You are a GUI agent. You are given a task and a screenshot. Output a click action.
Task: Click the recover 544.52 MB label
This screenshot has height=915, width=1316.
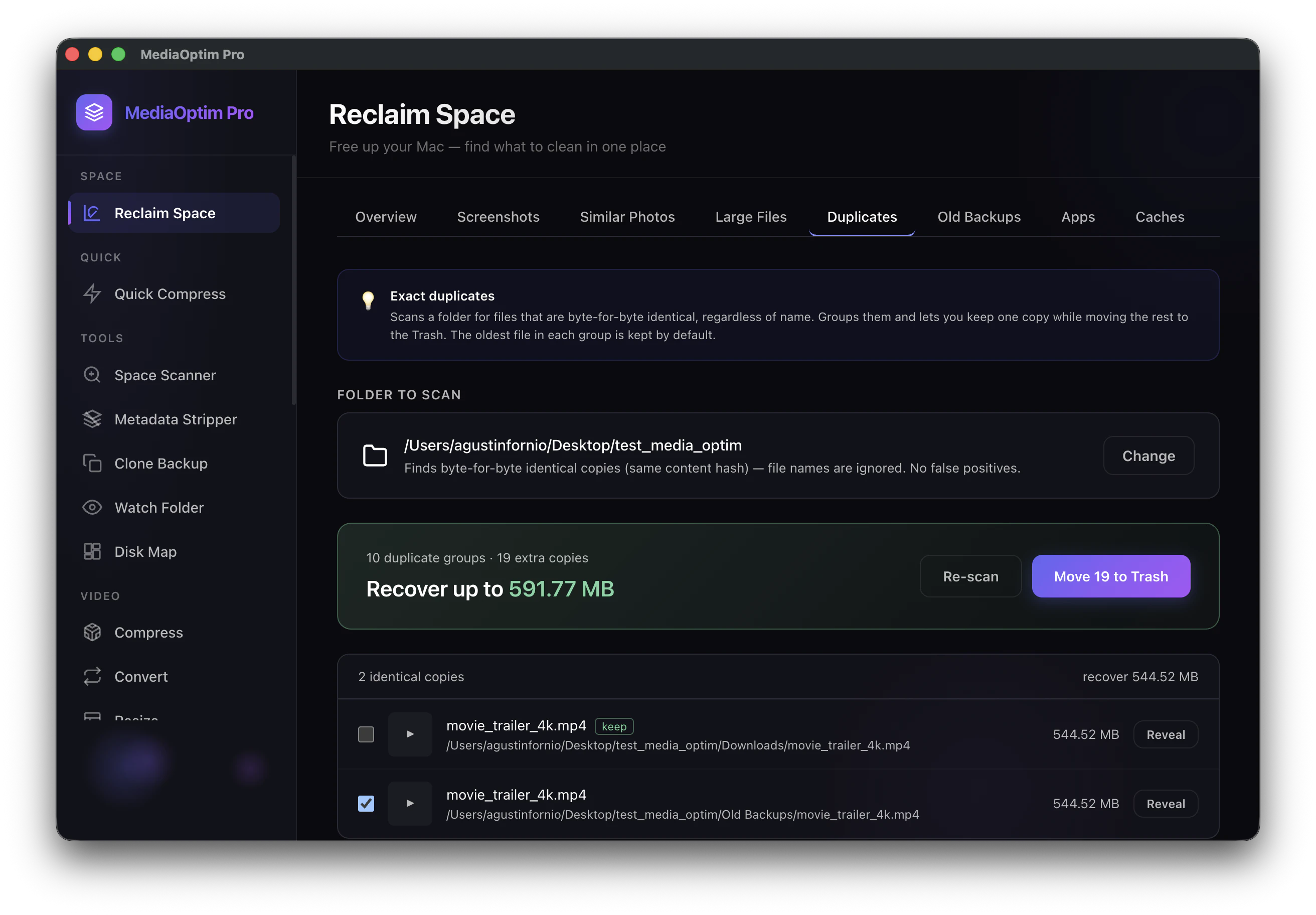click(x=1140, y=677)
